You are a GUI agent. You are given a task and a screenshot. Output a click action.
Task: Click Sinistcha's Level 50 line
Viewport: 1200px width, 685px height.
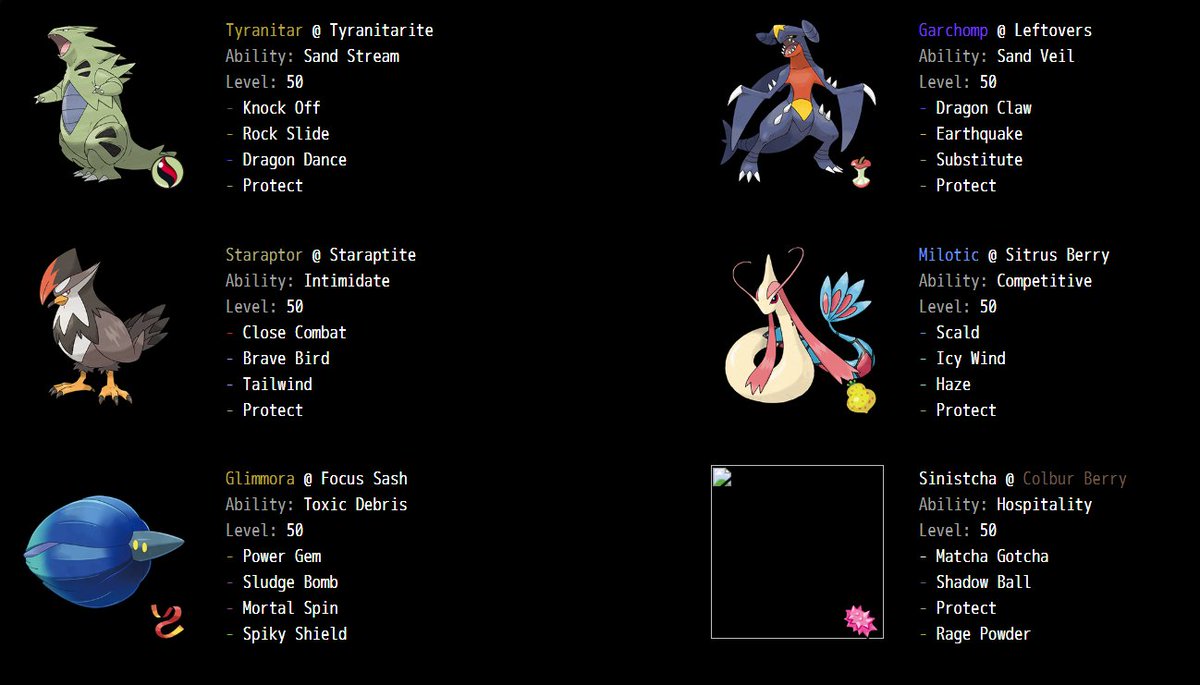pos(957,531)
